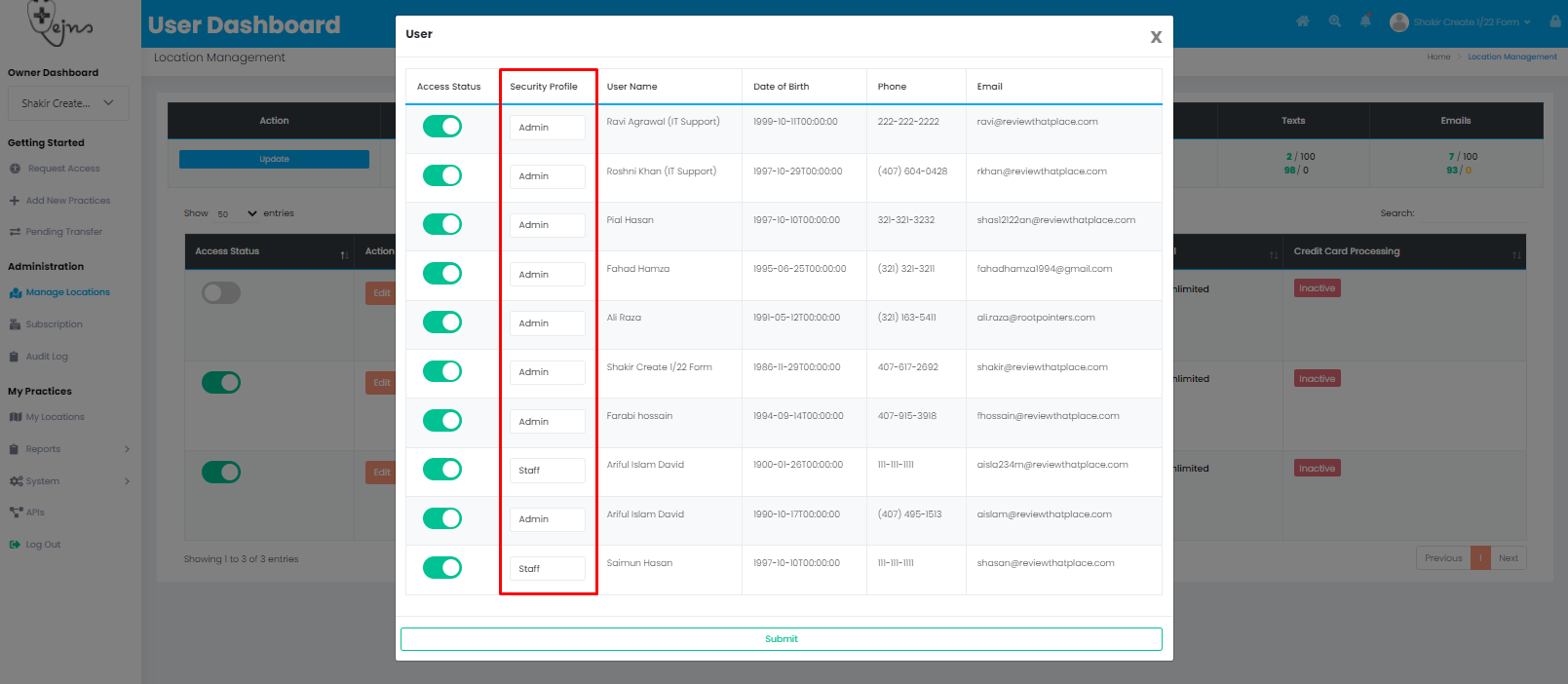Toggle access status for Ravi Agrawal
Image resolution: width=1568 pixels, height=684 pixels.
click(x=442, y=127)
